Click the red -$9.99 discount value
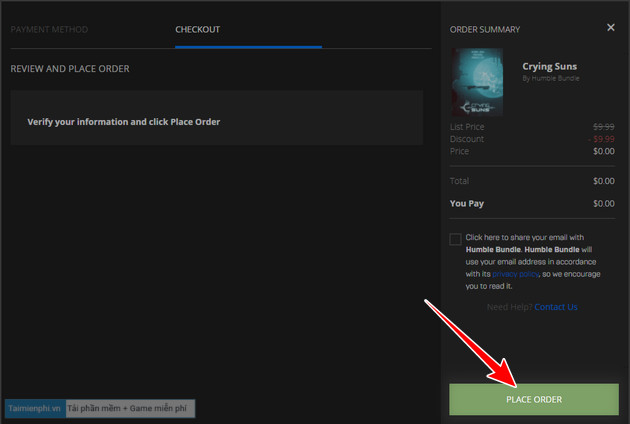Viewport: 630px width, 424px height. tap(601, 139)
